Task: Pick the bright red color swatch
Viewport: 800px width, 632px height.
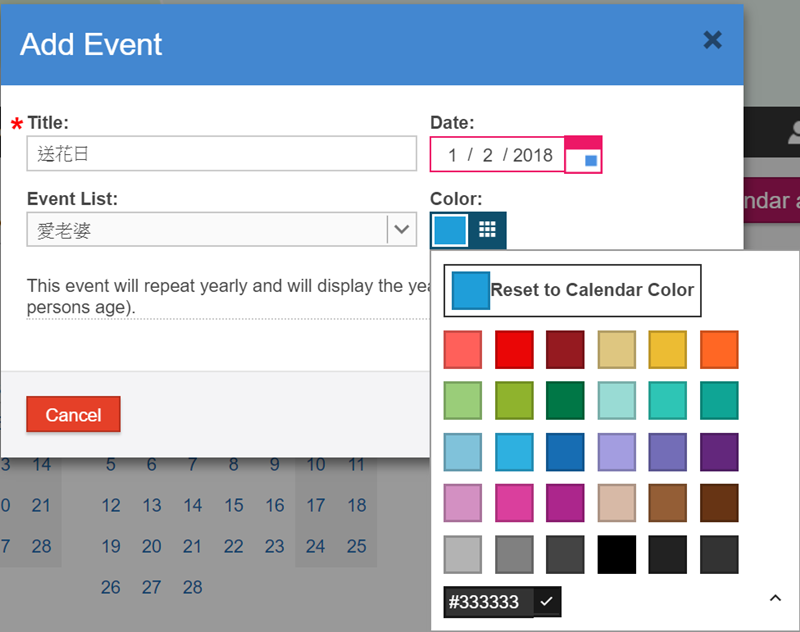Action: (x=514, y=350)
